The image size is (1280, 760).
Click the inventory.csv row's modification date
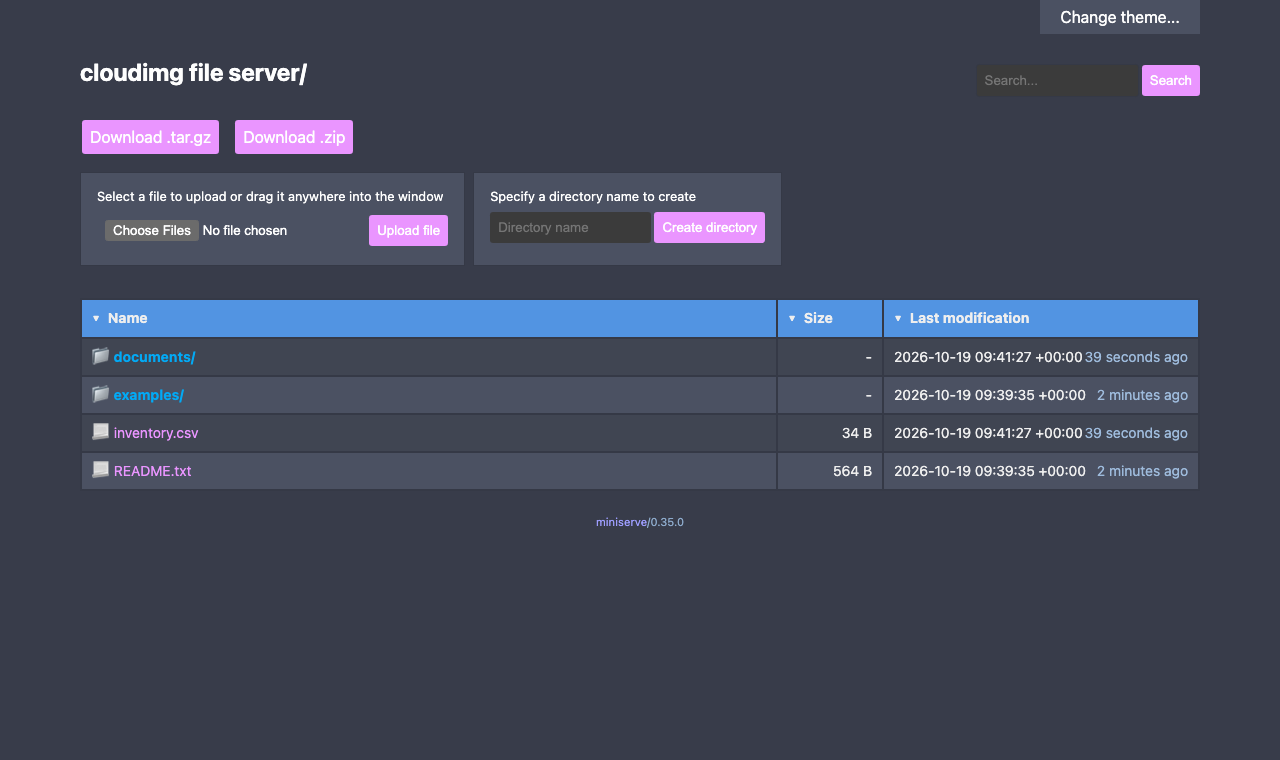[988, 433]
